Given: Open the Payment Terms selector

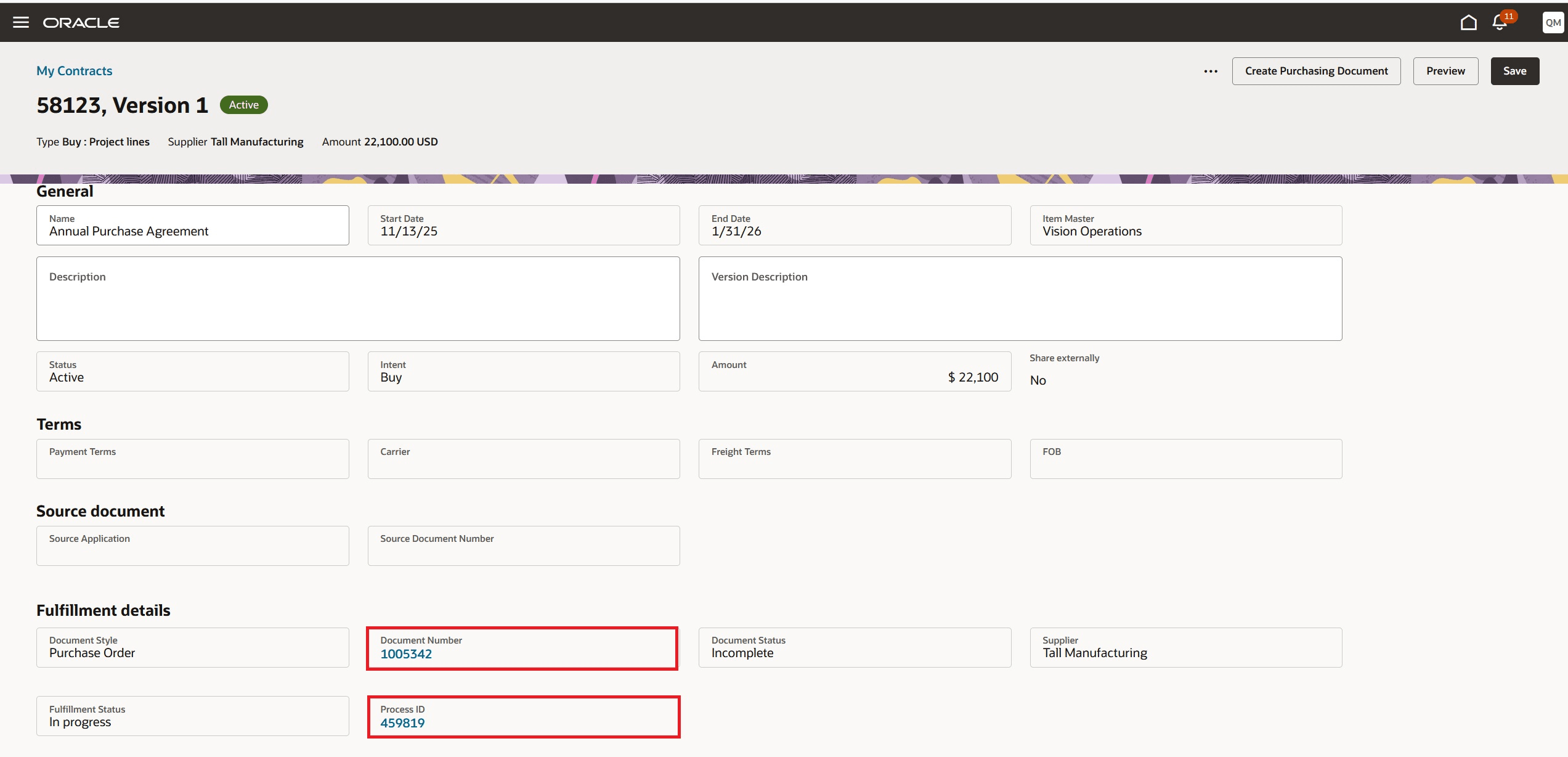Looking at the screenshot, I should [193, 459].
